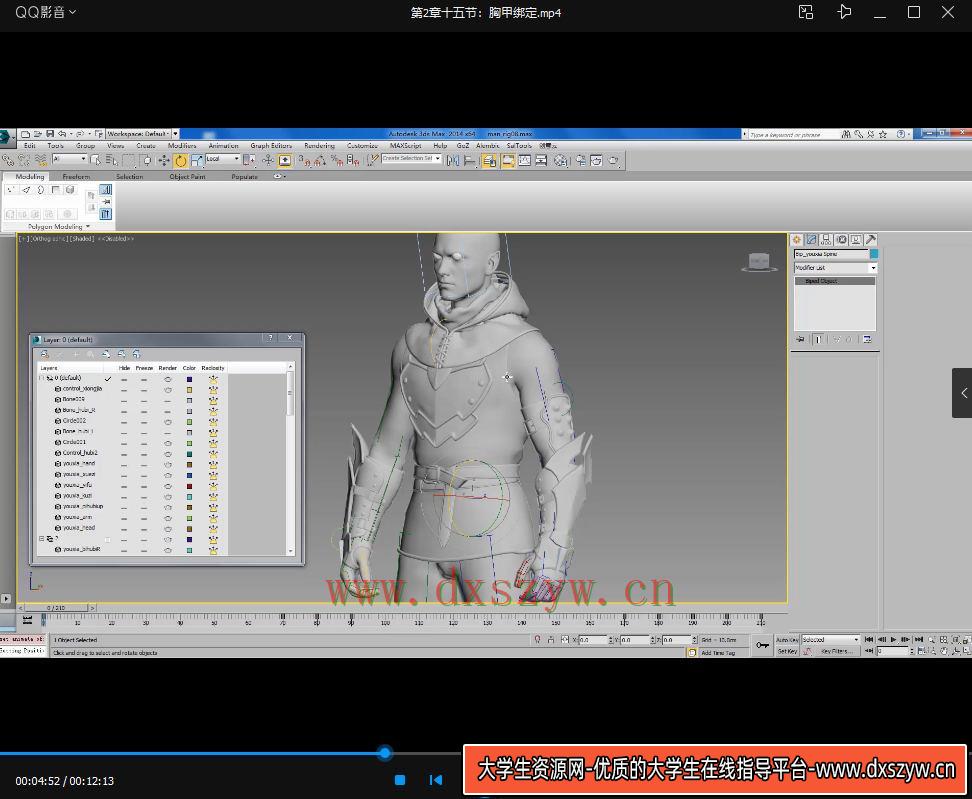Open the Modifier List dropdown
Image resolution: width=972 pixels, height=799 pixels.
836,268
